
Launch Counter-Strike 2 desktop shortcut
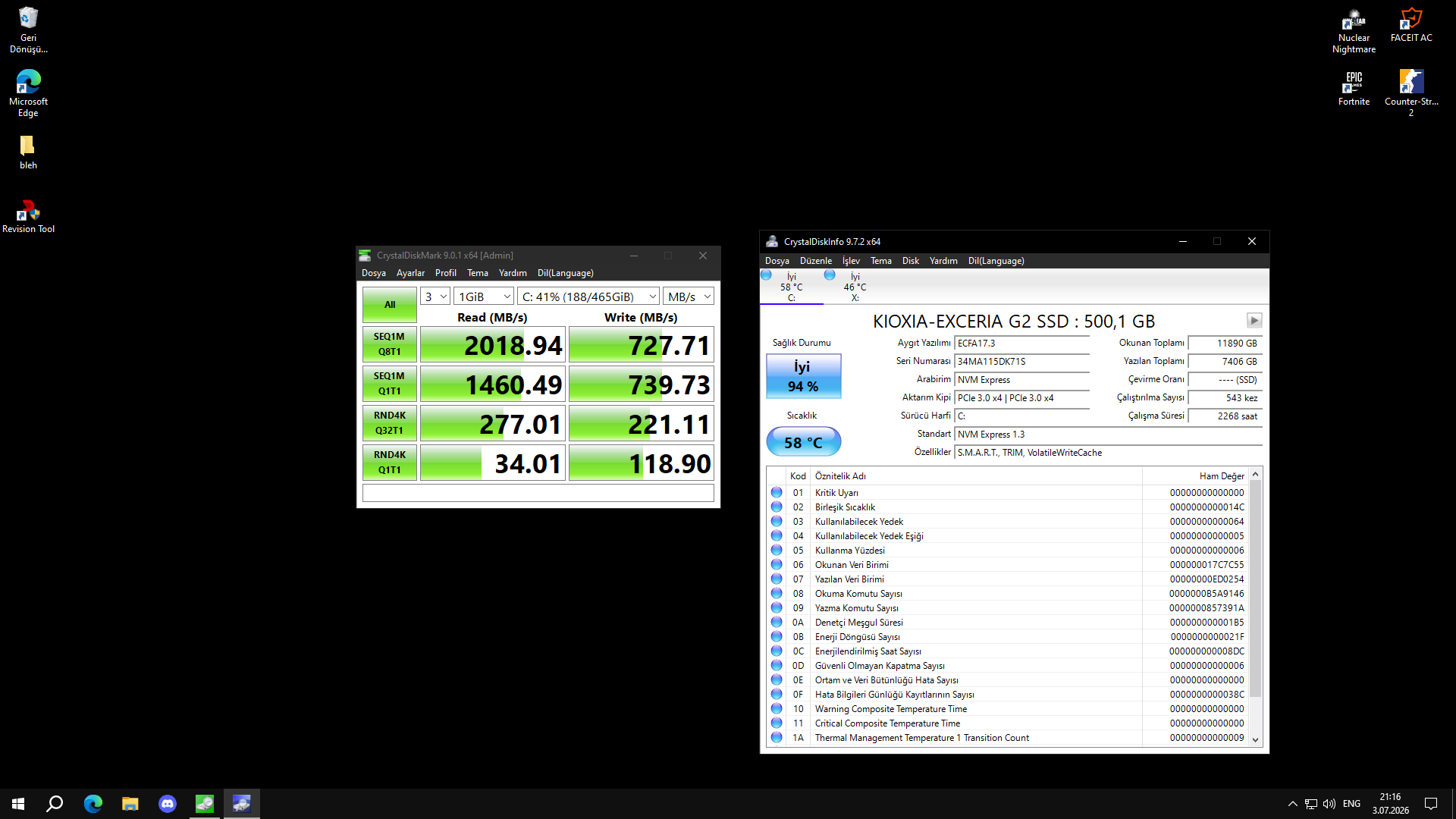[1411, 93]
